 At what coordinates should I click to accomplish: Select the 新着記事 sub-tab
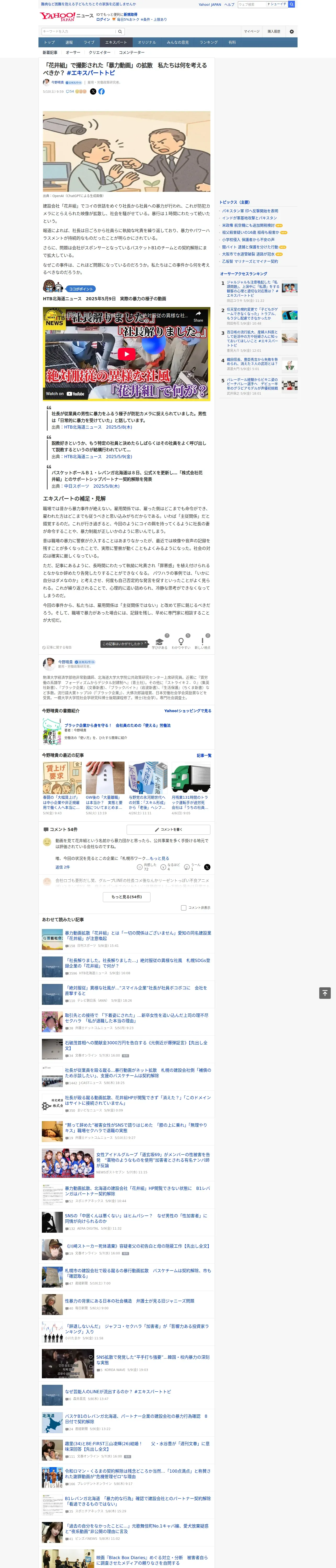(x=50, y=52)
